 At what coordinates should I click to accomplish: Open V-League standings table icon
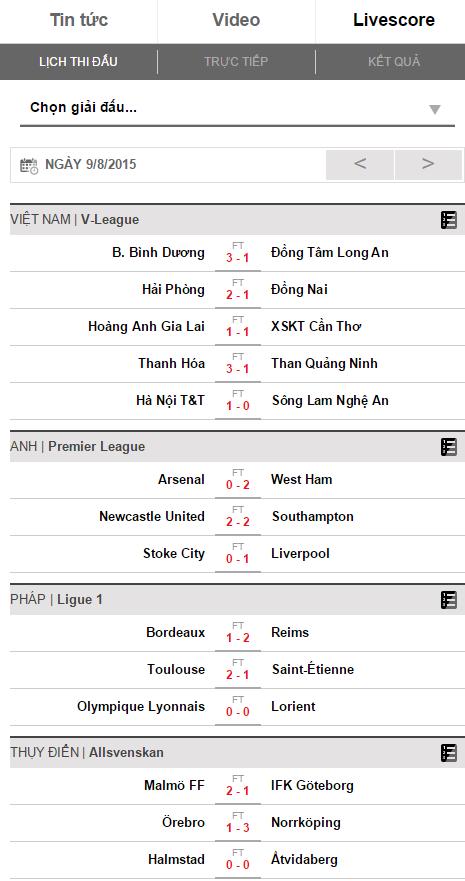click(x=448, y=220)
